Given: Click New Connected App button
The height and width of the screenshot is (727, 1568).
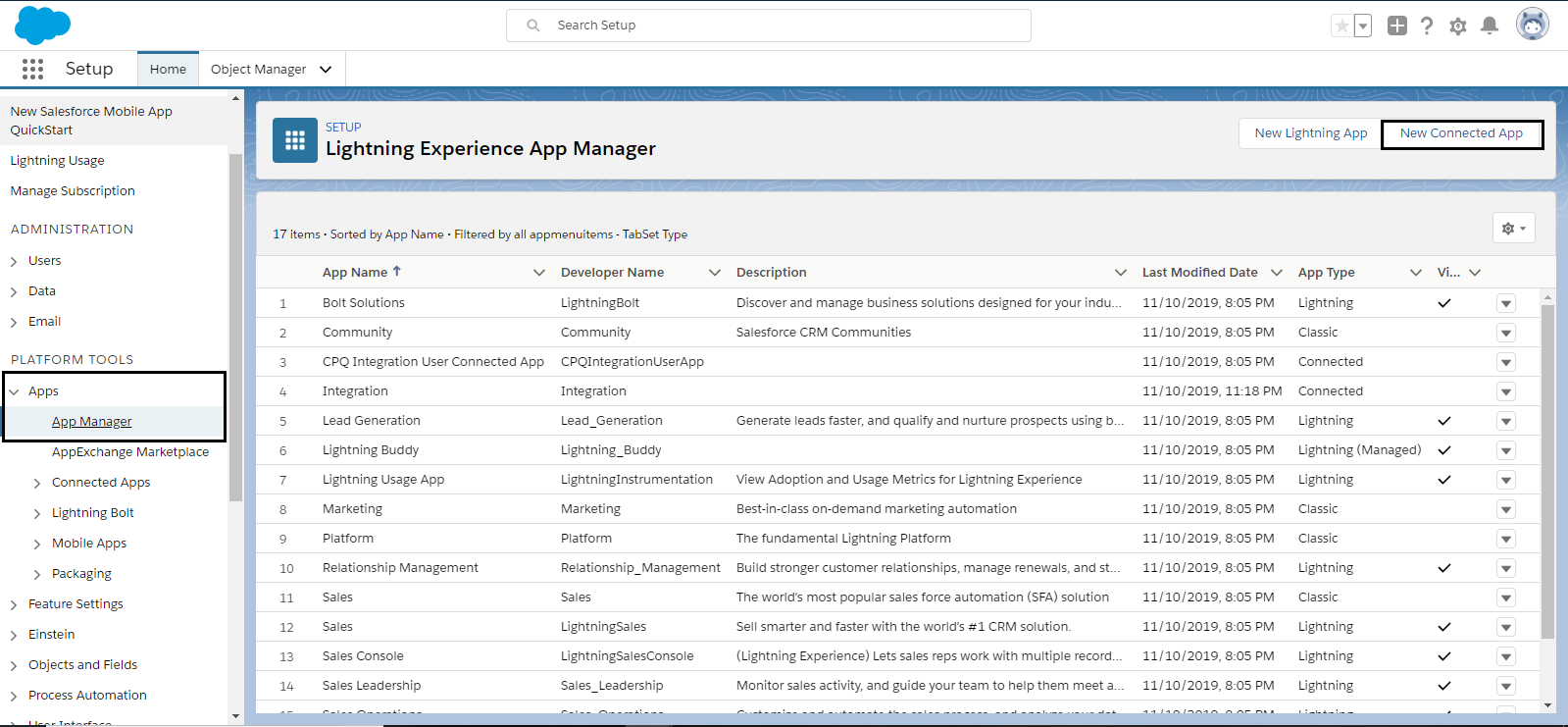Looking at the screenshot, I should pyautogui.click(x=1461, y=133).
